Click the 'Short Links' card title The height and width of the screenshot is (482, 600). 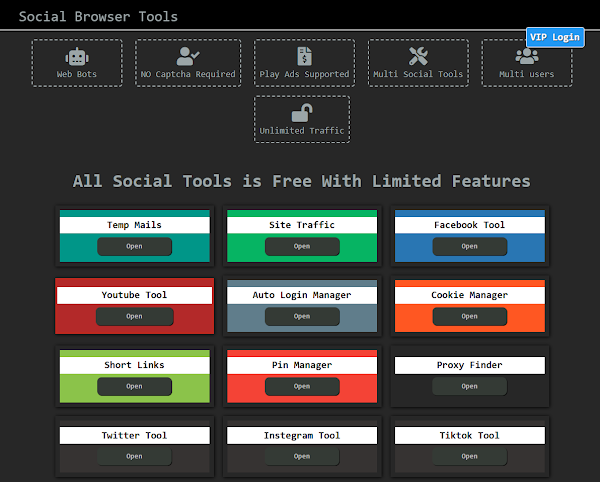click(x=134, y=365)
